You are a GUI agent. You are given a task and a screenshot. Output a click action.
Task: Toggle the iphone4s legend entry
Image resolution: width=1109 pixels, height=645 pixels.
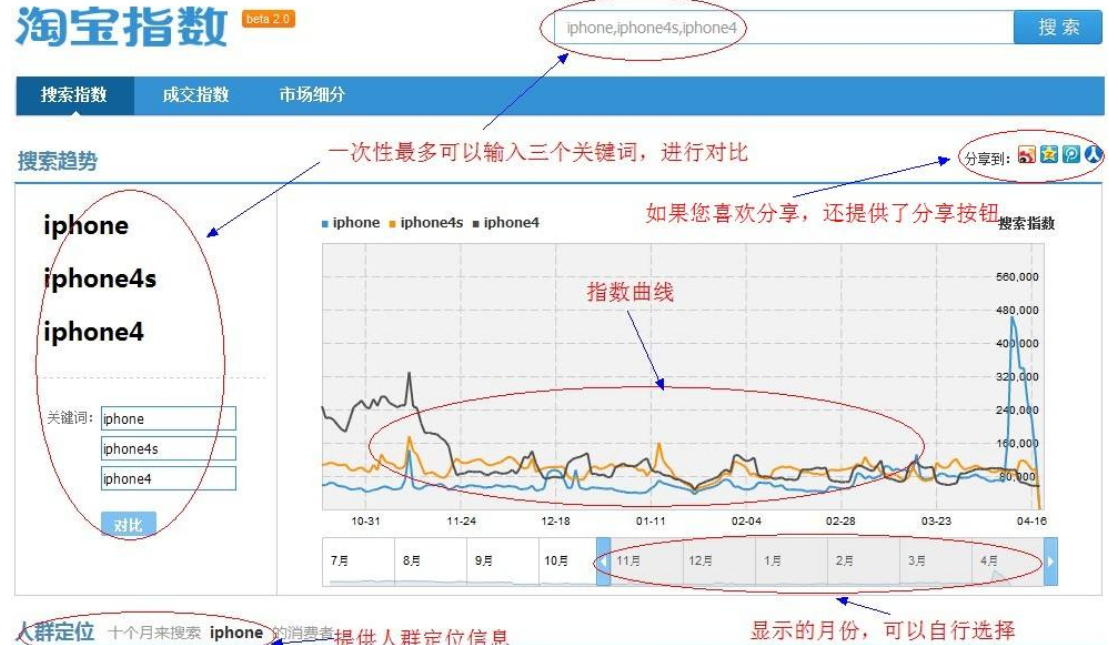(x=430, y=223)
